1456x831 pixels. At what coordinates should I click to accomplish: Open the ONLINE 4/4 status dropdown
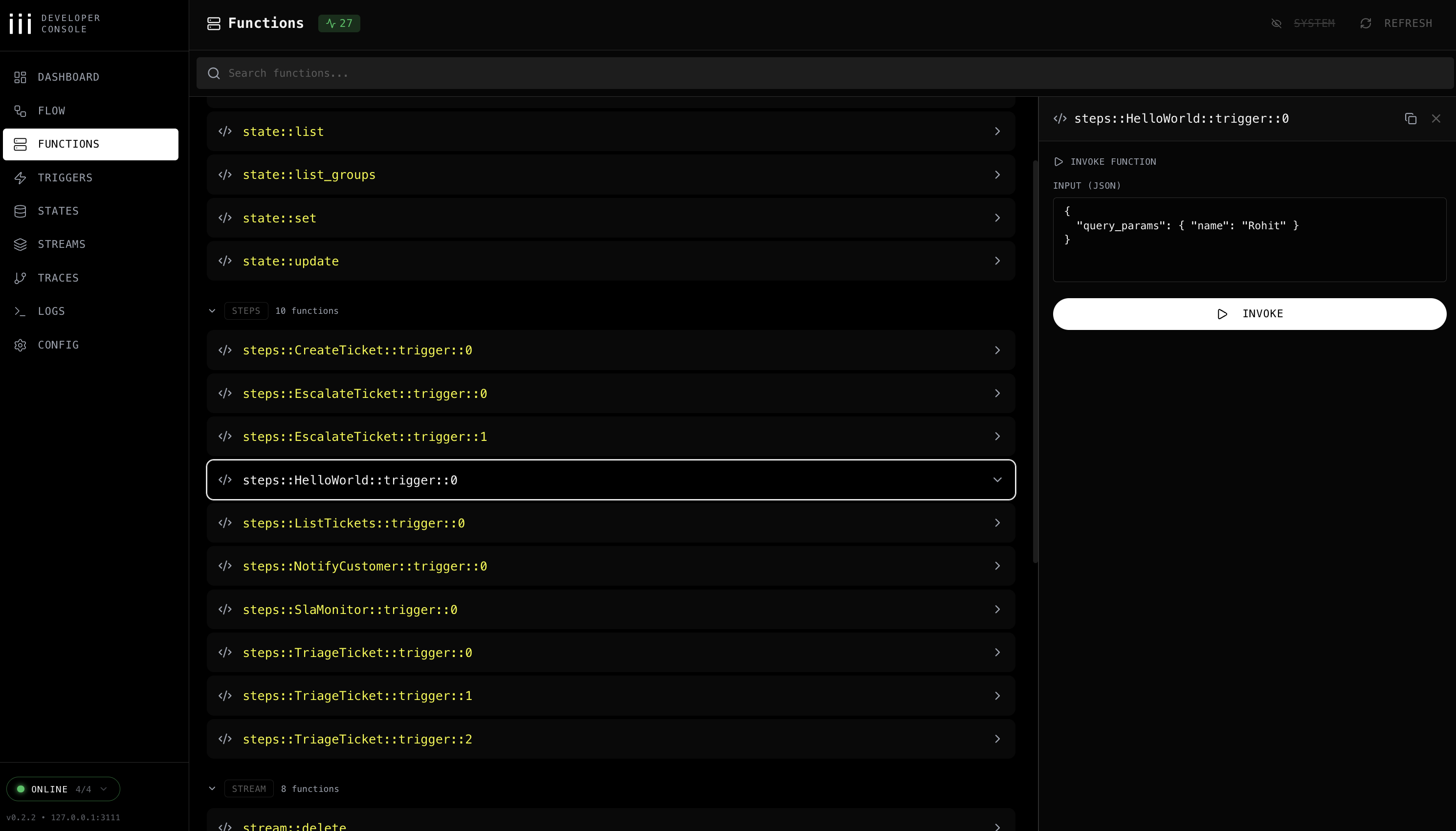tap(64, 789)
